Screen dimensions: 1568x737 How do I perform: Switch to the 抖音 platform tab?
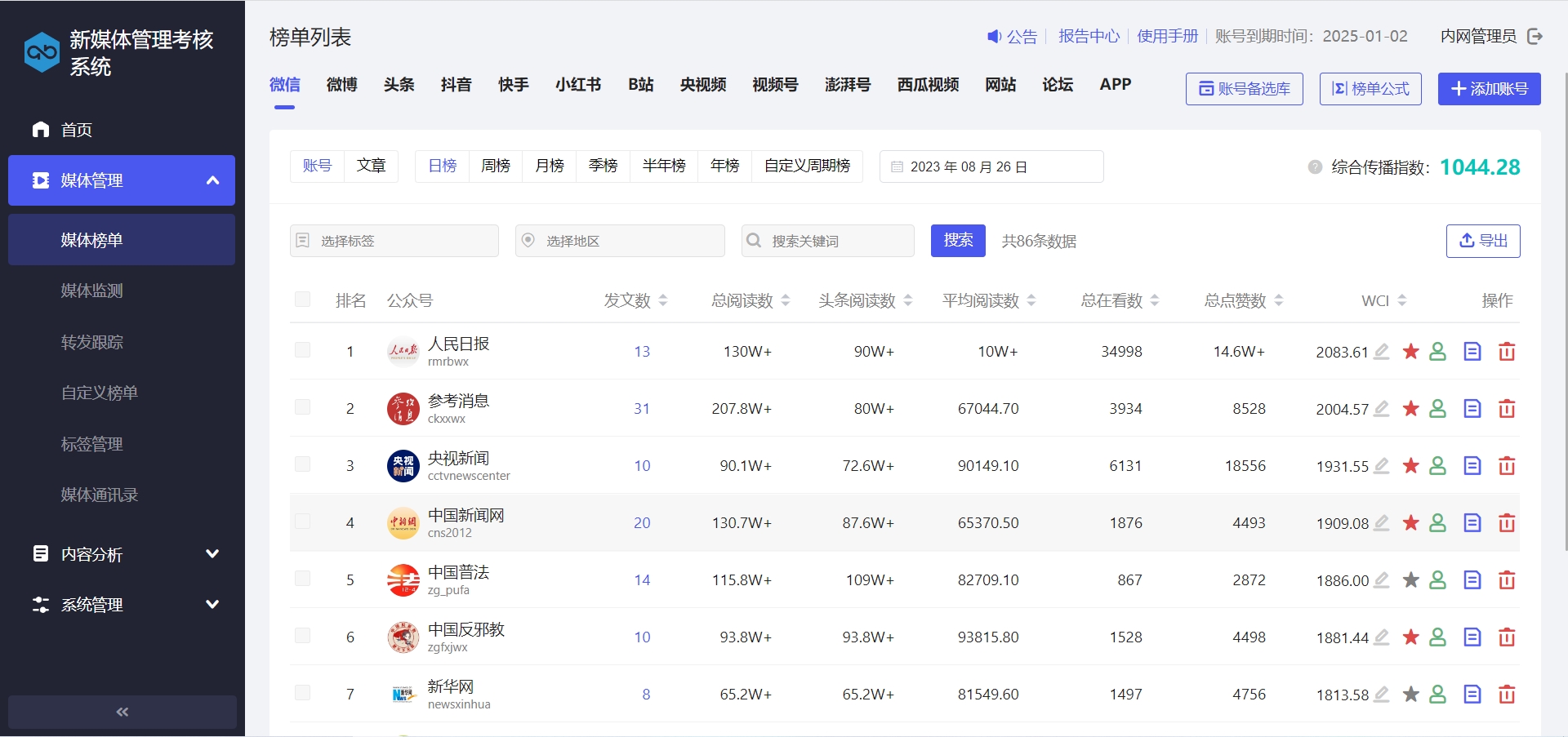click(456, 85)
